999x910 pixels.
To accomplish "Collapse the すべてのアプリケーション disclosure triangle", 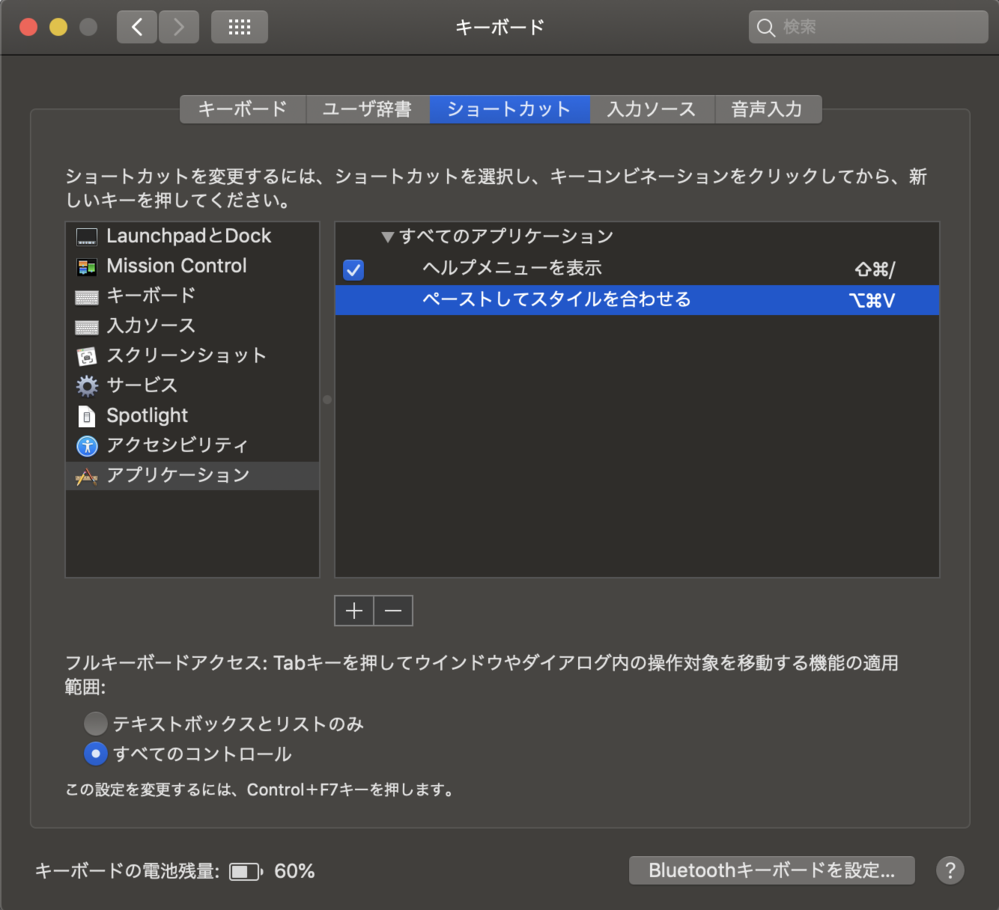I will pos(388,237).
